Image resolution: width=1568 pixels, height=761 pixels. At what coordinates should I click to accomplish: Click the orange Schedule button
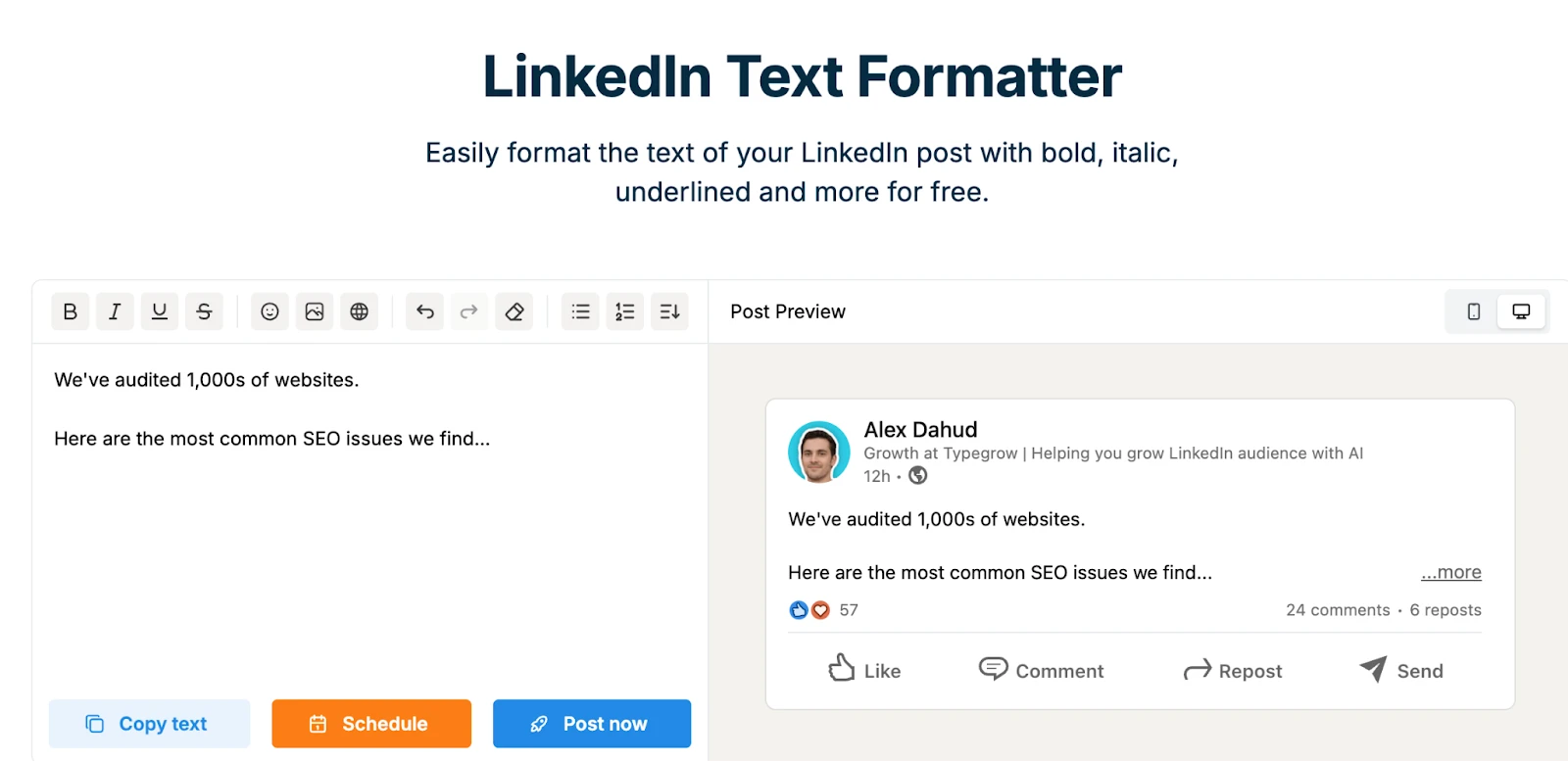[371, 724]
